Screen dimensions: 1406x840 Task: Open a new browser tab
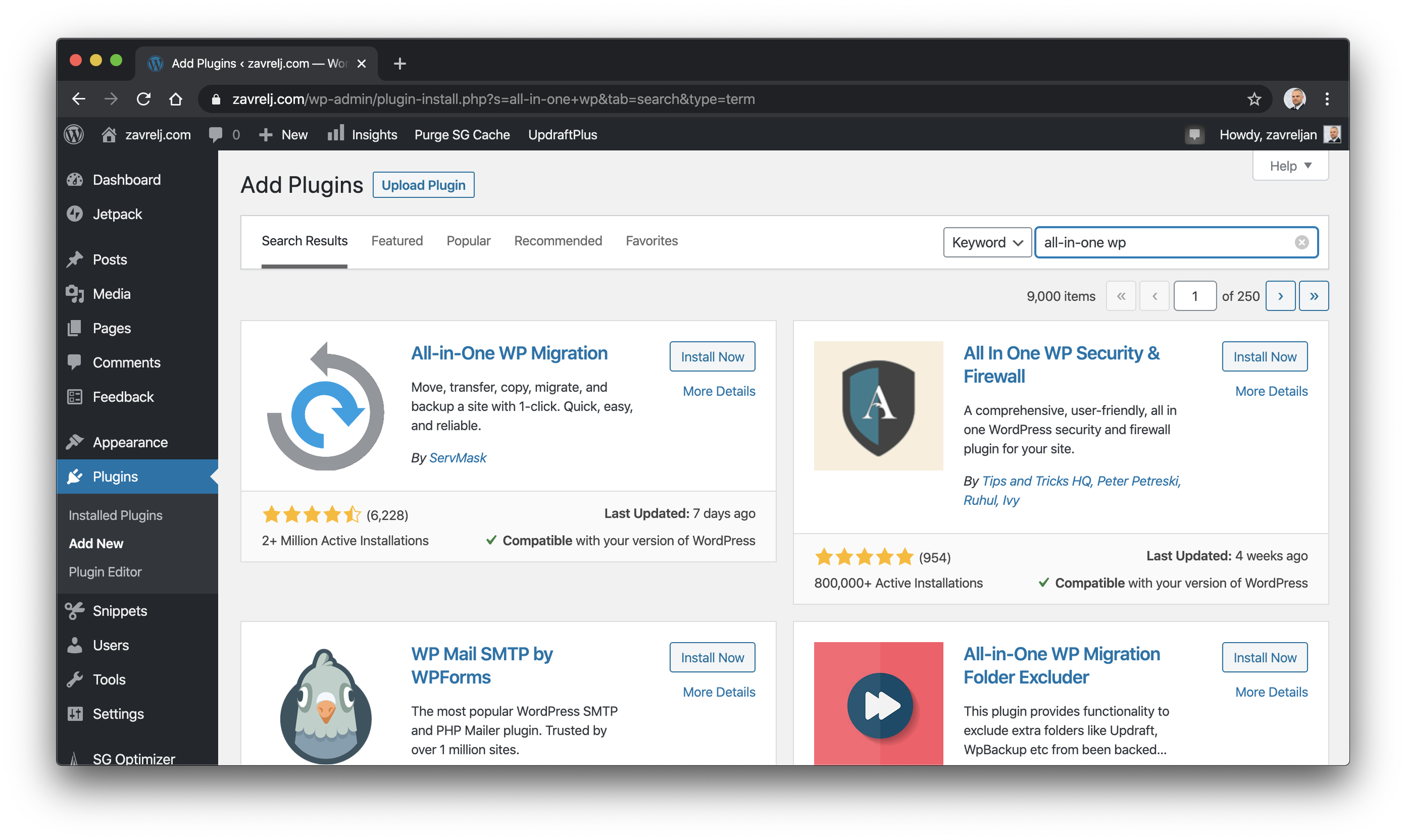click(400, 64)
